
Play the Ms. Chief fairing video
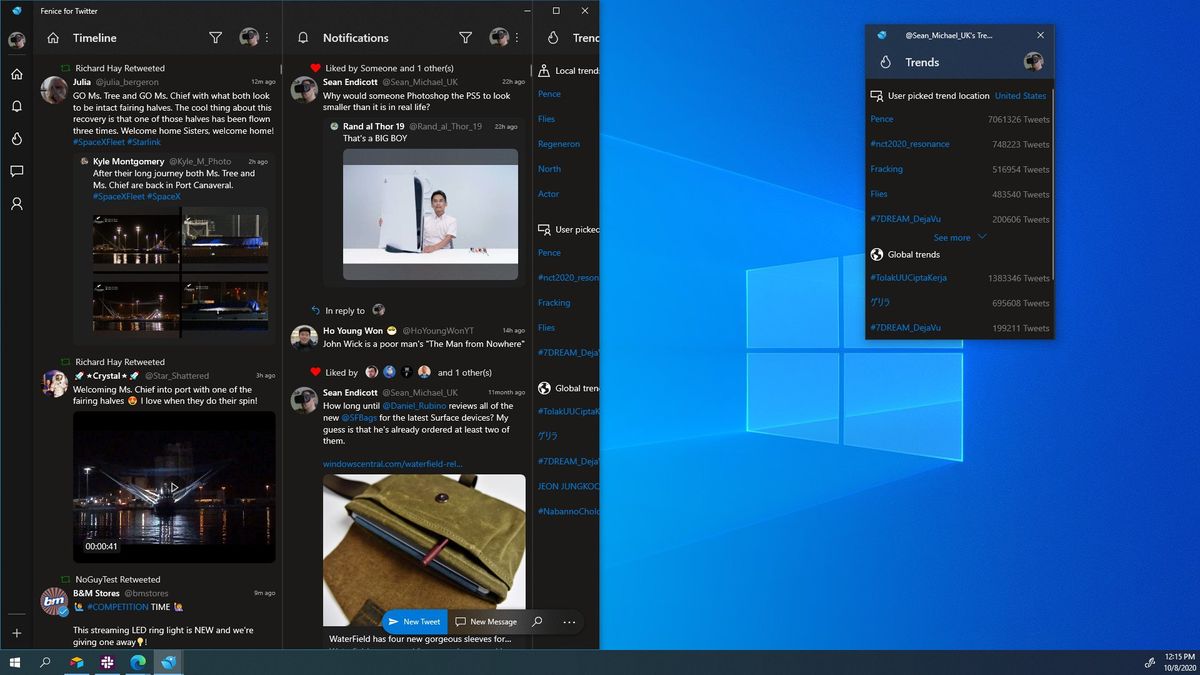pyautogui.click(x=174, y=487)
